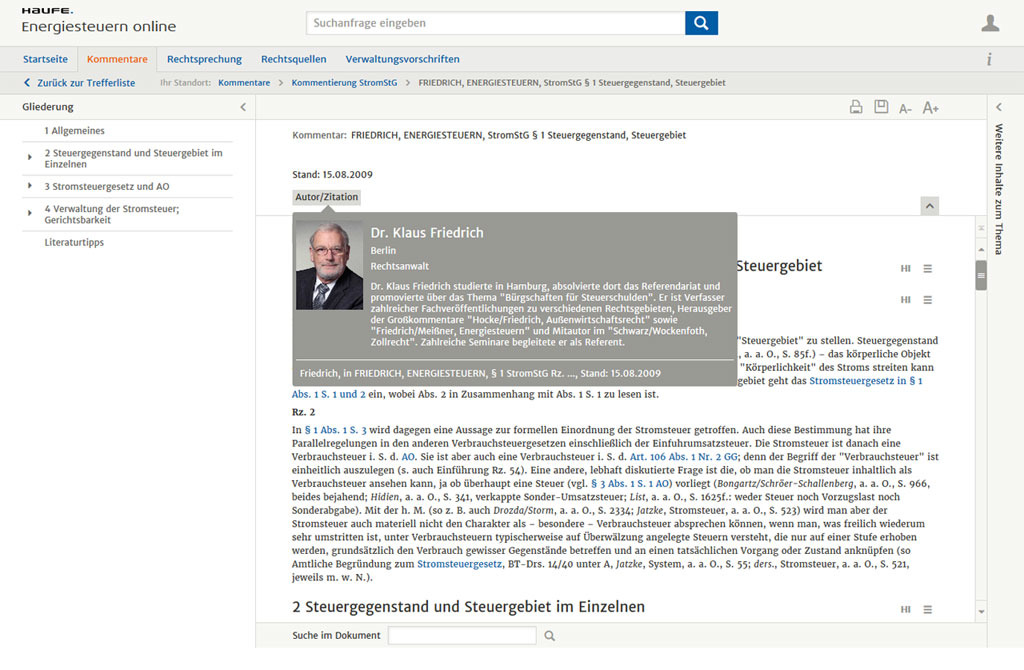
Task: Click Zurück zur Trefferliste link
Action: 80,83
